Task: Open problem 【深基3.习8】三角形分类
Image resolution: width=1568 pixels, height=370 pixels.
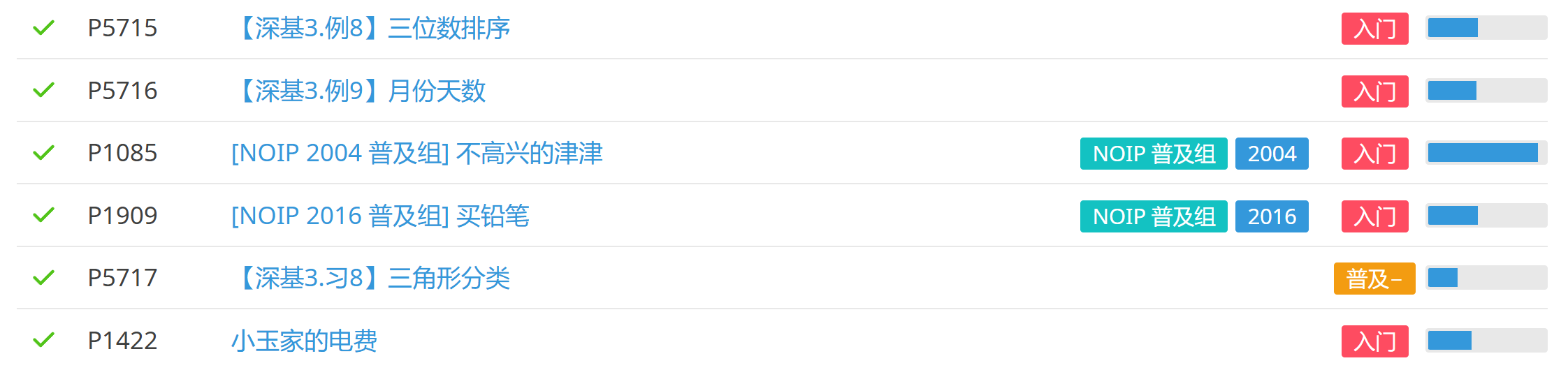Action: pos(371,278)
